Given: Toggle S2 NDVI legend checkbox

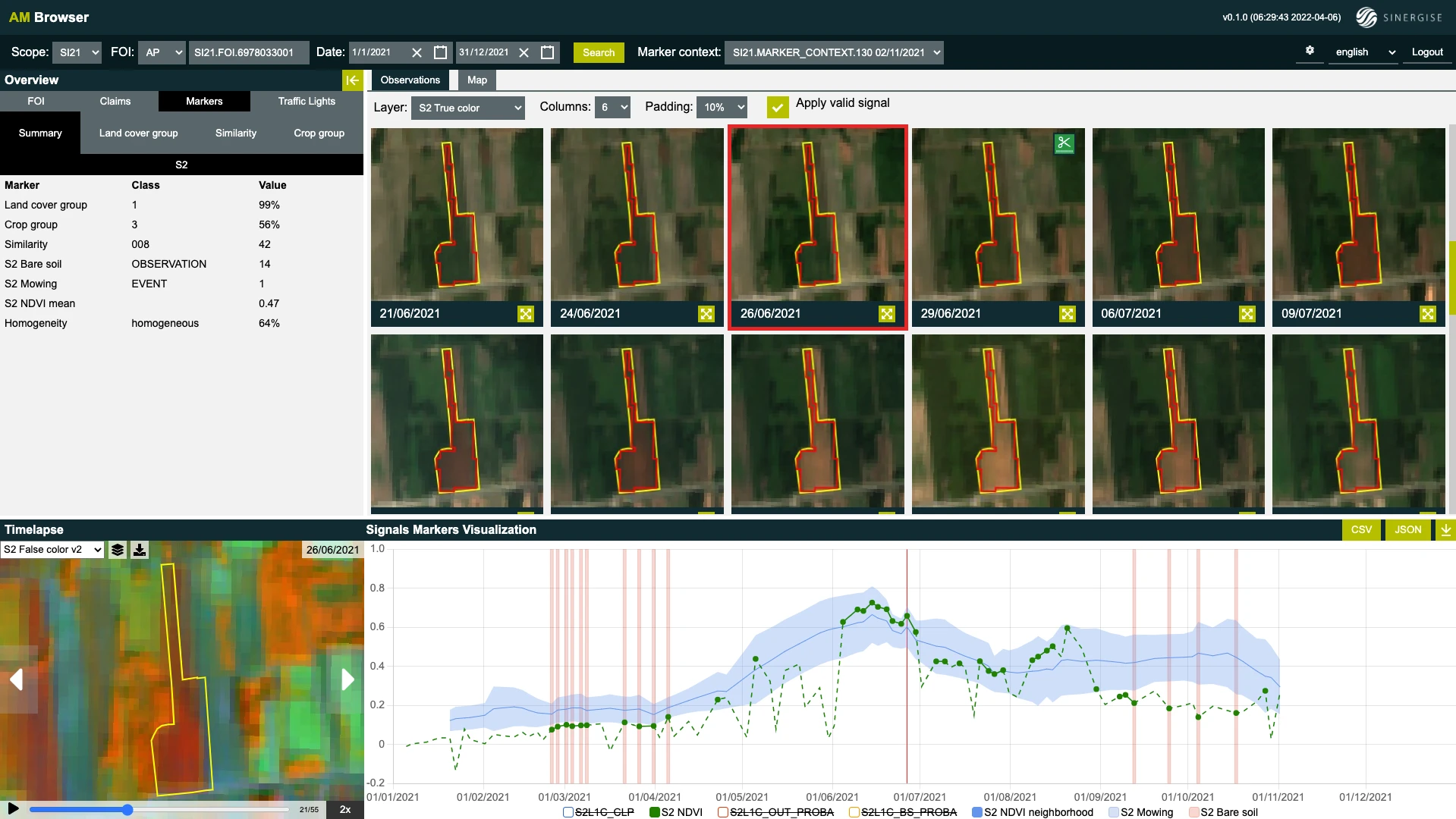Looking at the screenshot, I should (655, 812).
